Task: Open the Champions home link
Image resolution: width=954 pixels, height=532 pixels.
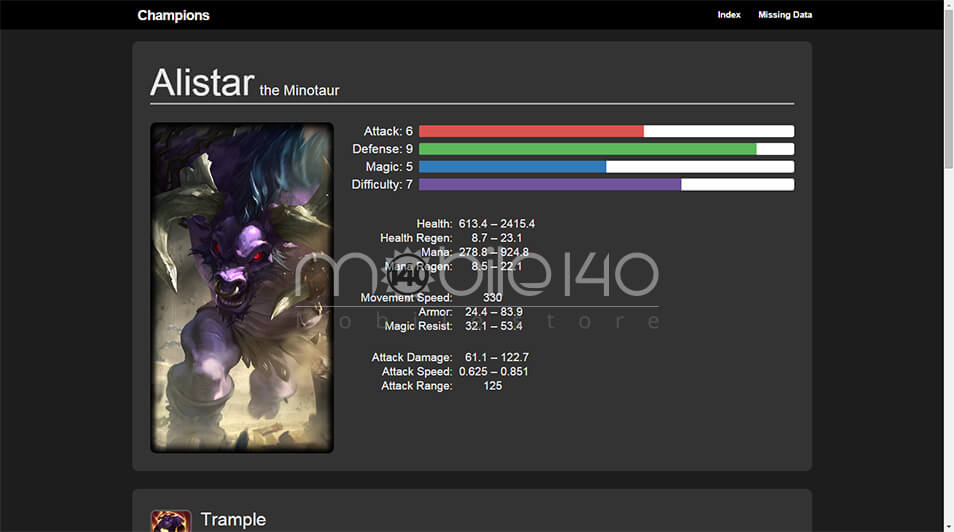Action: pyautogui.click(x=173, y=15)
